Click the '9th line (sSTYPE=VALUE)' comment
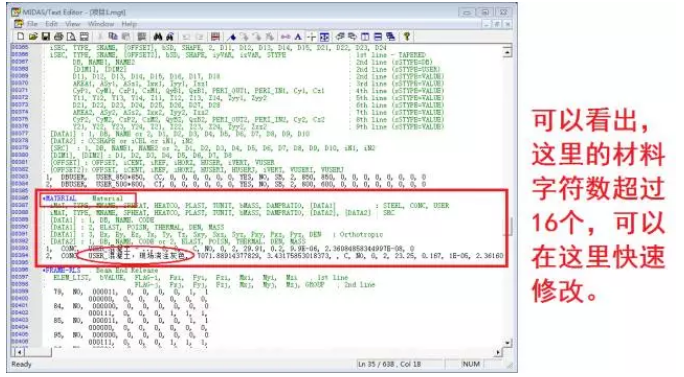The image size is (684, 377). [x=400, y=127]
